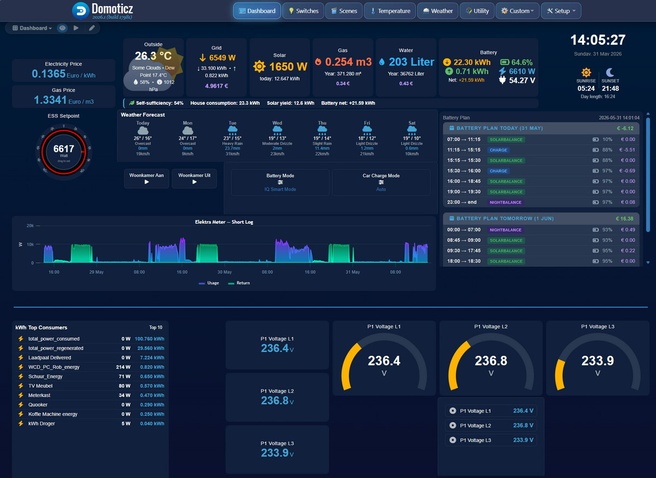Click the Battery Plan scroll down arrow
The width and height of the screenshot is (656, 478).
tap(648, 263)
